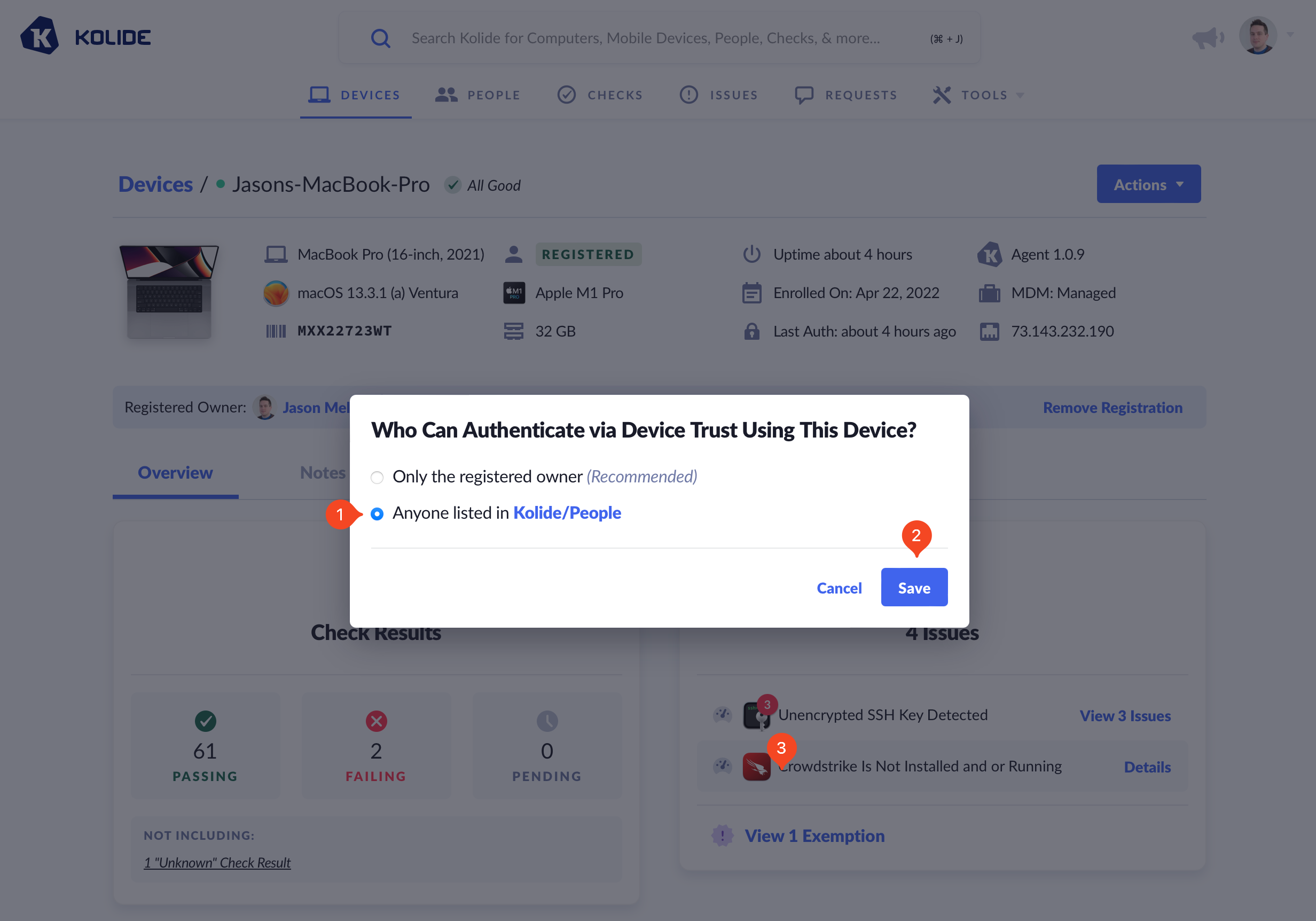
Task: Expand the profile menu caret
Action: pyautogui.click(x=1290, y=35)
